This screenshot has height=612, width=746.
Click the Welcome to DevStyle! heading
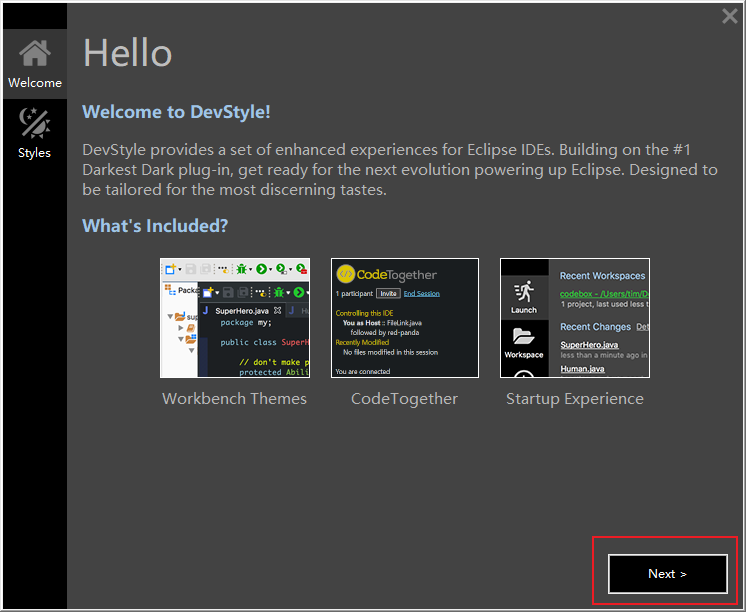point(177,112)
